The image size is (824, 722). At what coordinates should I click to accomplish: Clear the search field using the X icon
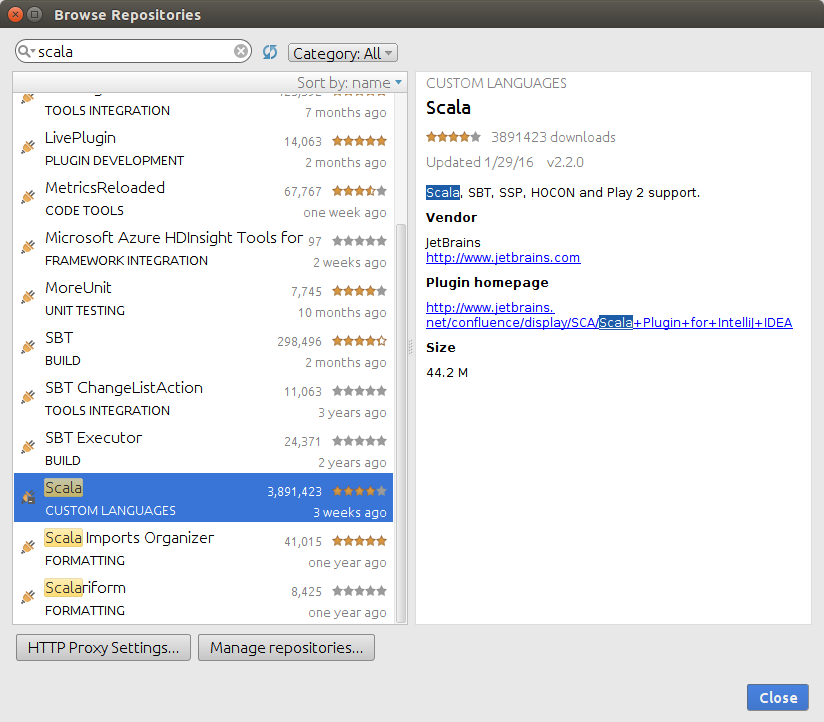pyautogui.click(x=239, y=50)
